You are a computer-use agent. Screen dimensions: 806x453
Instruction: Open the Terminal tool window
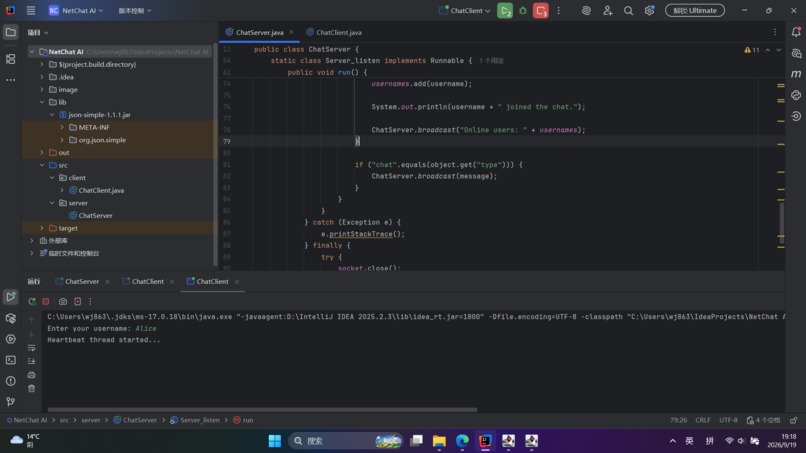[10, 360]
